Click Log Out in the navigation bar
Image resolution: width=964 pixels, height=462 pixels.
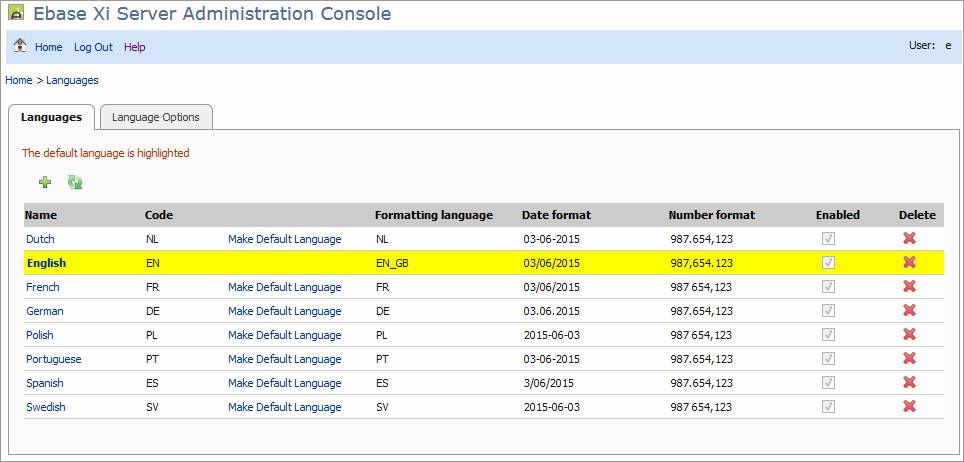[x=93, y=47]
